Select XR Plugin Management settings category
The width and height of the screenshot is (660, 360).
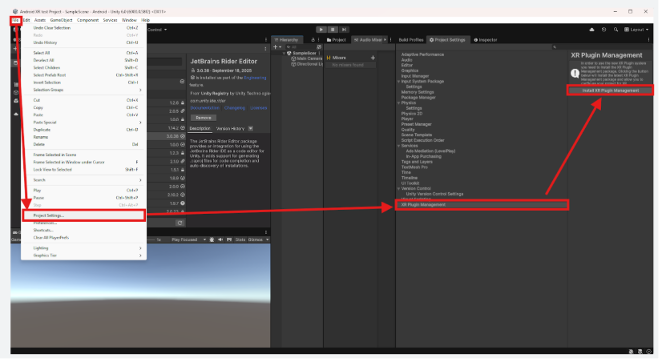tap(482, 205)
